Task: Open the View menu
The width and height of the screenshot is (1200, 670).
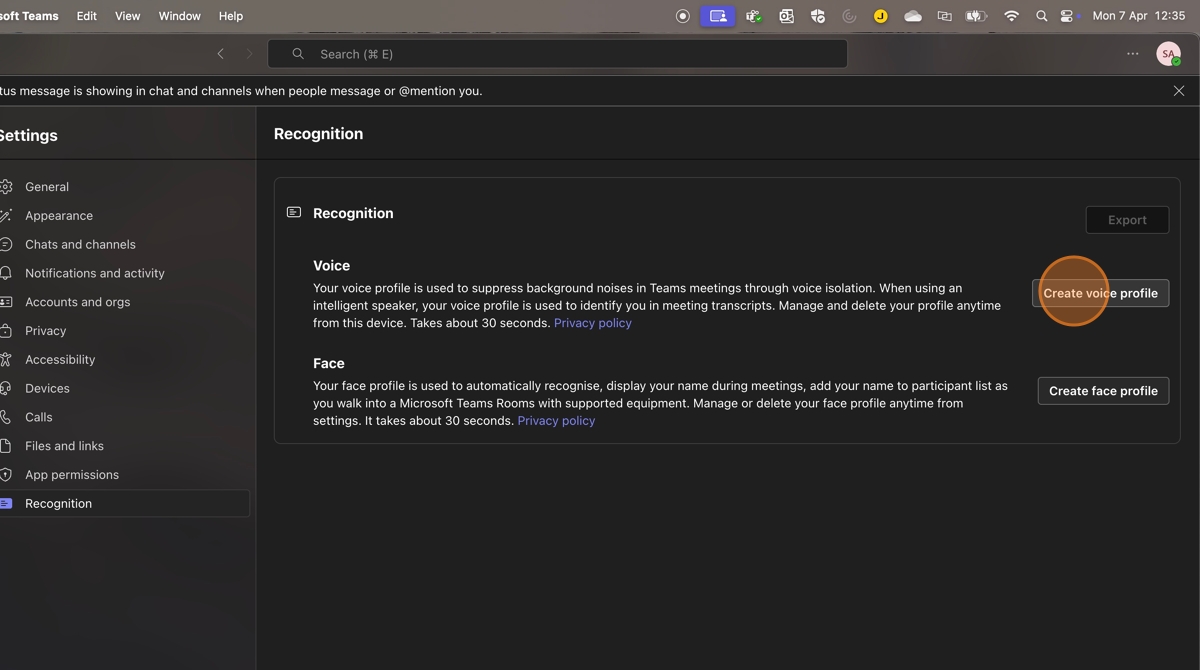Action: click(x=128, y=16)
